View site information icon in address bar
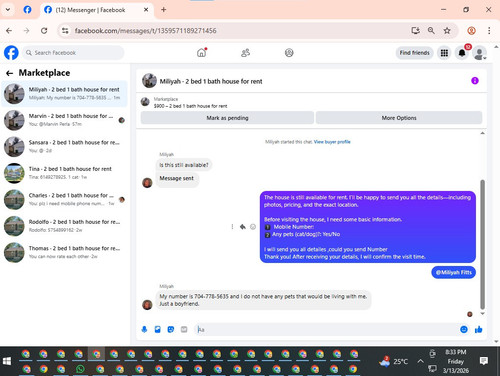Screen dimensions: 500x376 pos(65,31)
